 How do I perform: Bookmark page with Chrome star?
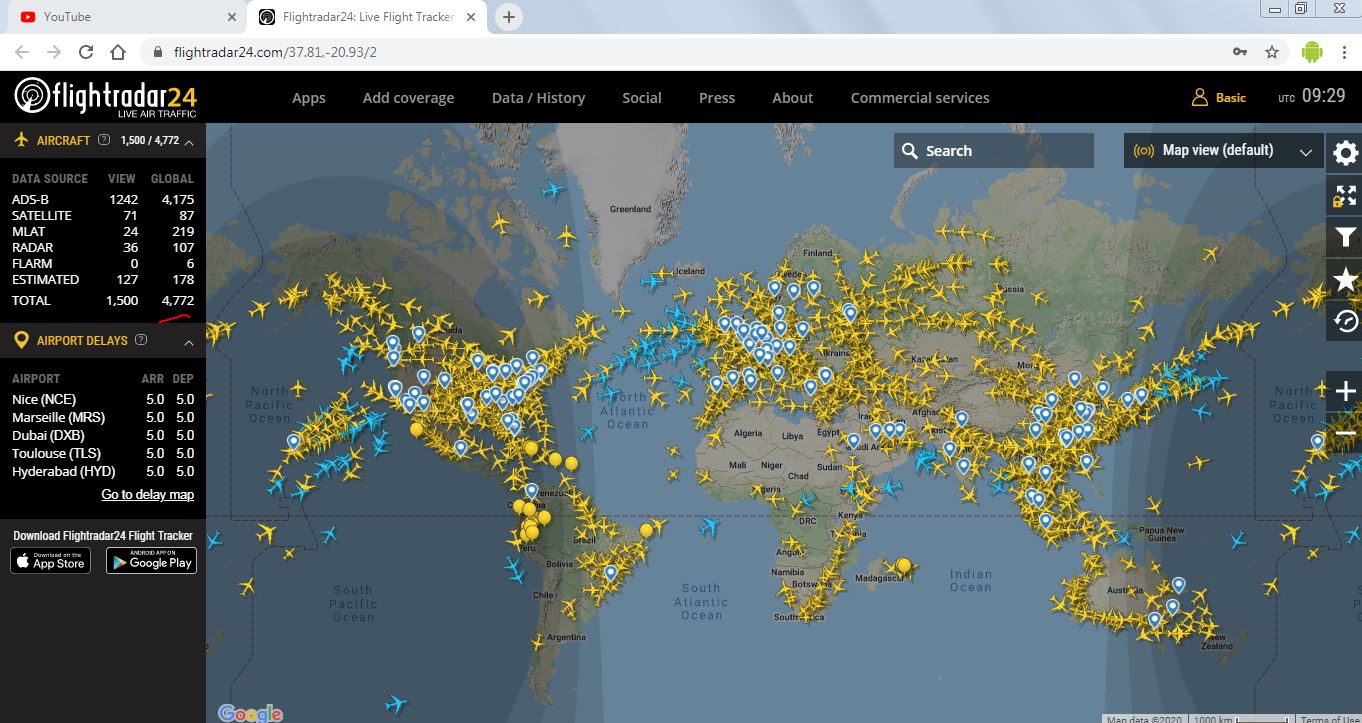point(1272,52)
